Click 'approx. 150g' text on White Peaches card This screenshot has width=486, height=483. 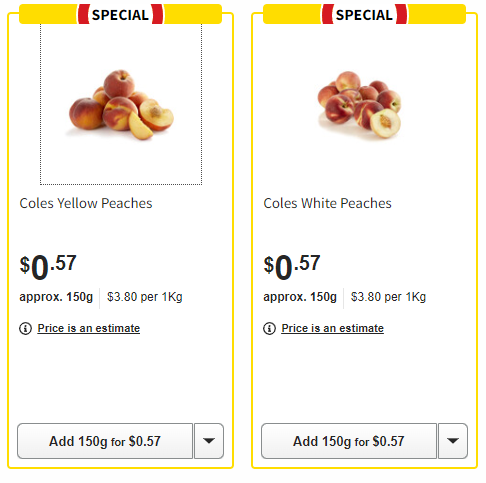pos(300,297)
